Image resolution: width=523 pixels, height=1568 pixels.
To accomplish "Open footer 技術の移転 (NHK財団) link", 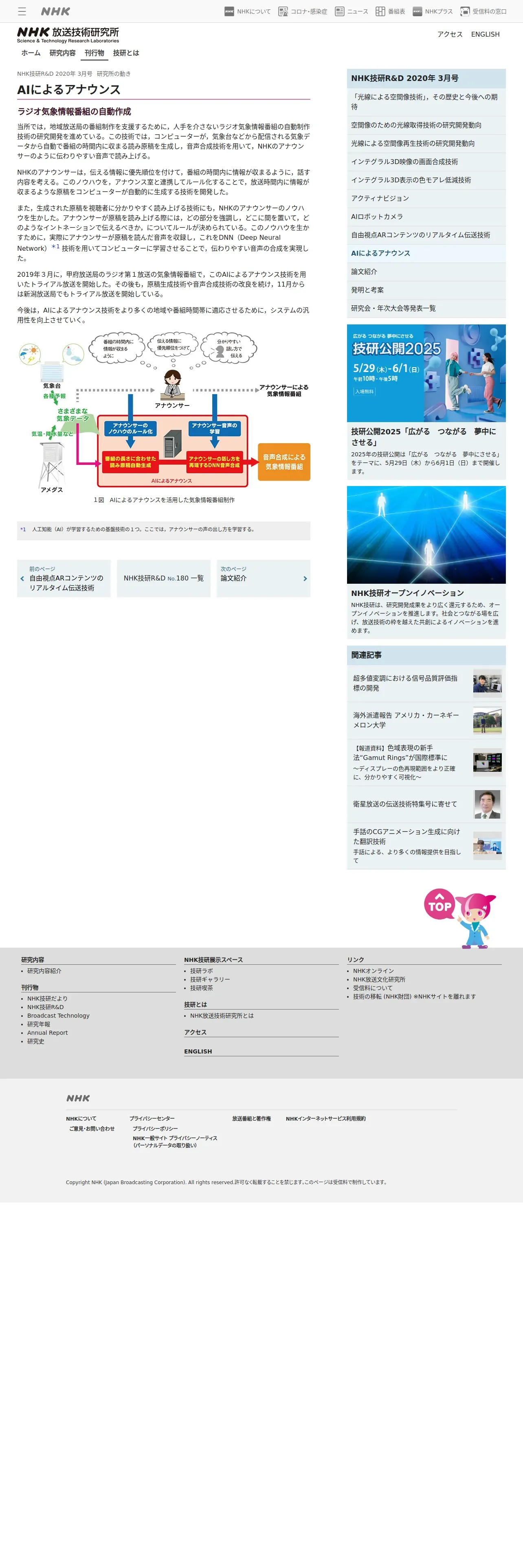I will 414,996.
